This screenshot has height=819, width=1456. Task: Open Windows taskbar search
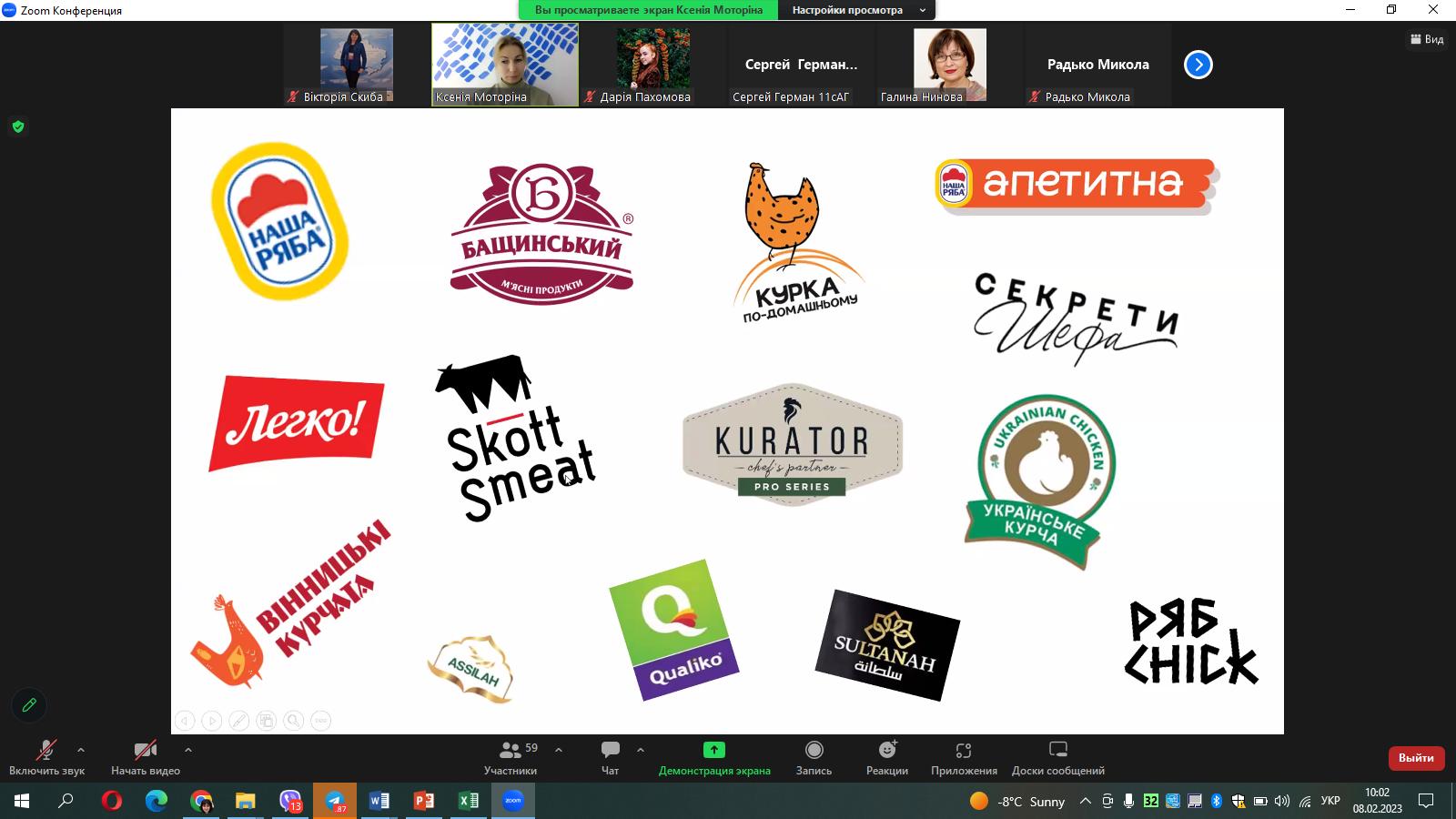66,801
